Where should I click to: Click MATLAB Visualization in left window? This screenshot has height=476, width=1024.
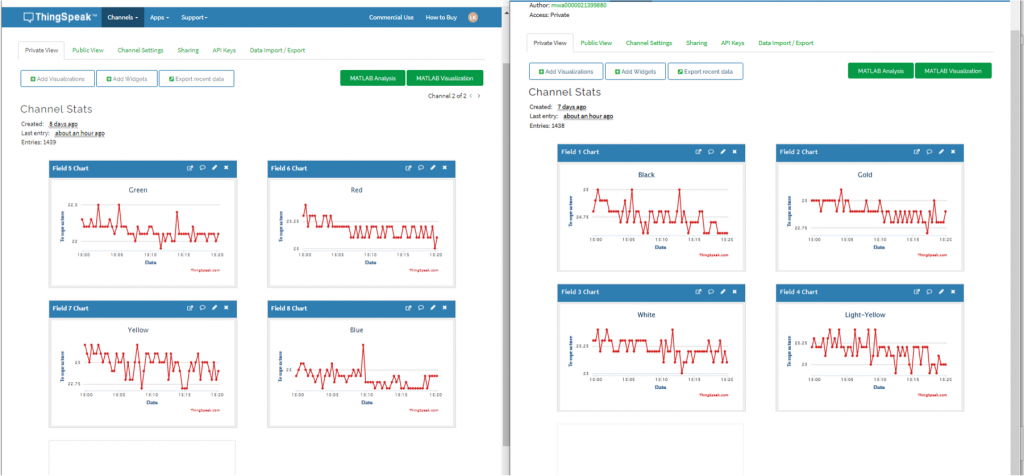[x=445, y=78]
